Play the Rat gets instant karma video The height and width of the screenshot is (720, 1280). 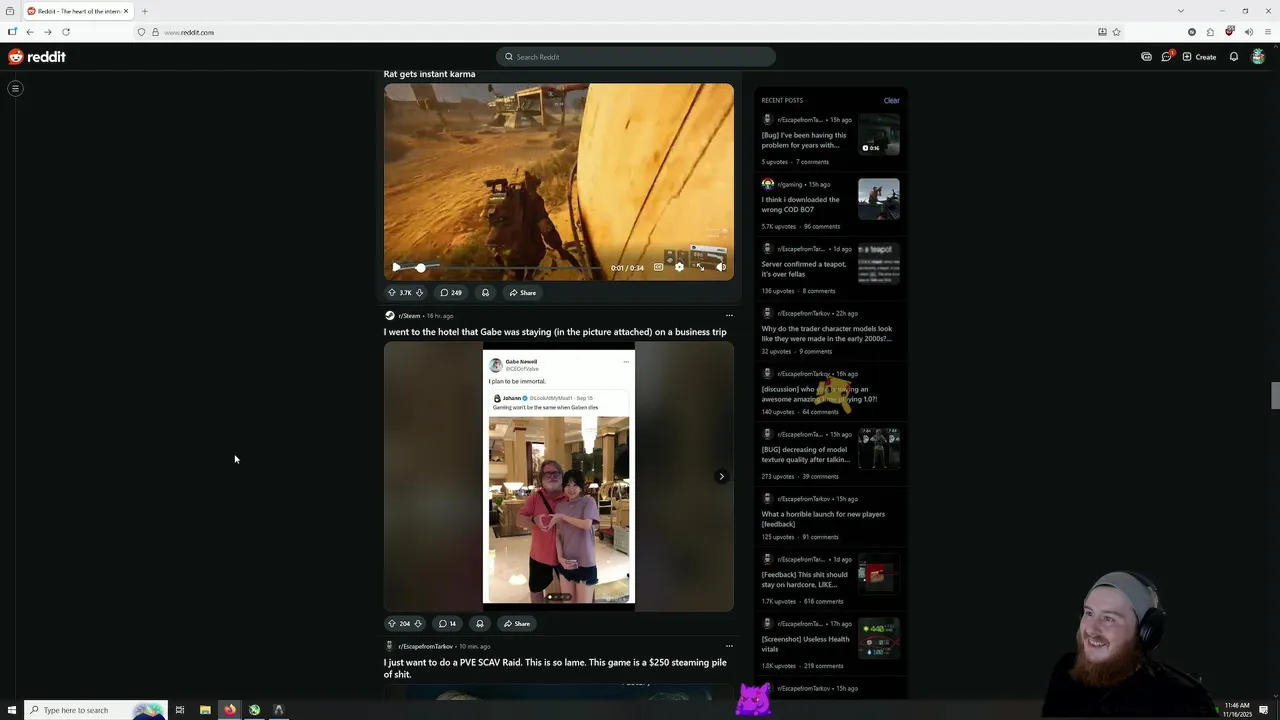[396, 267]
